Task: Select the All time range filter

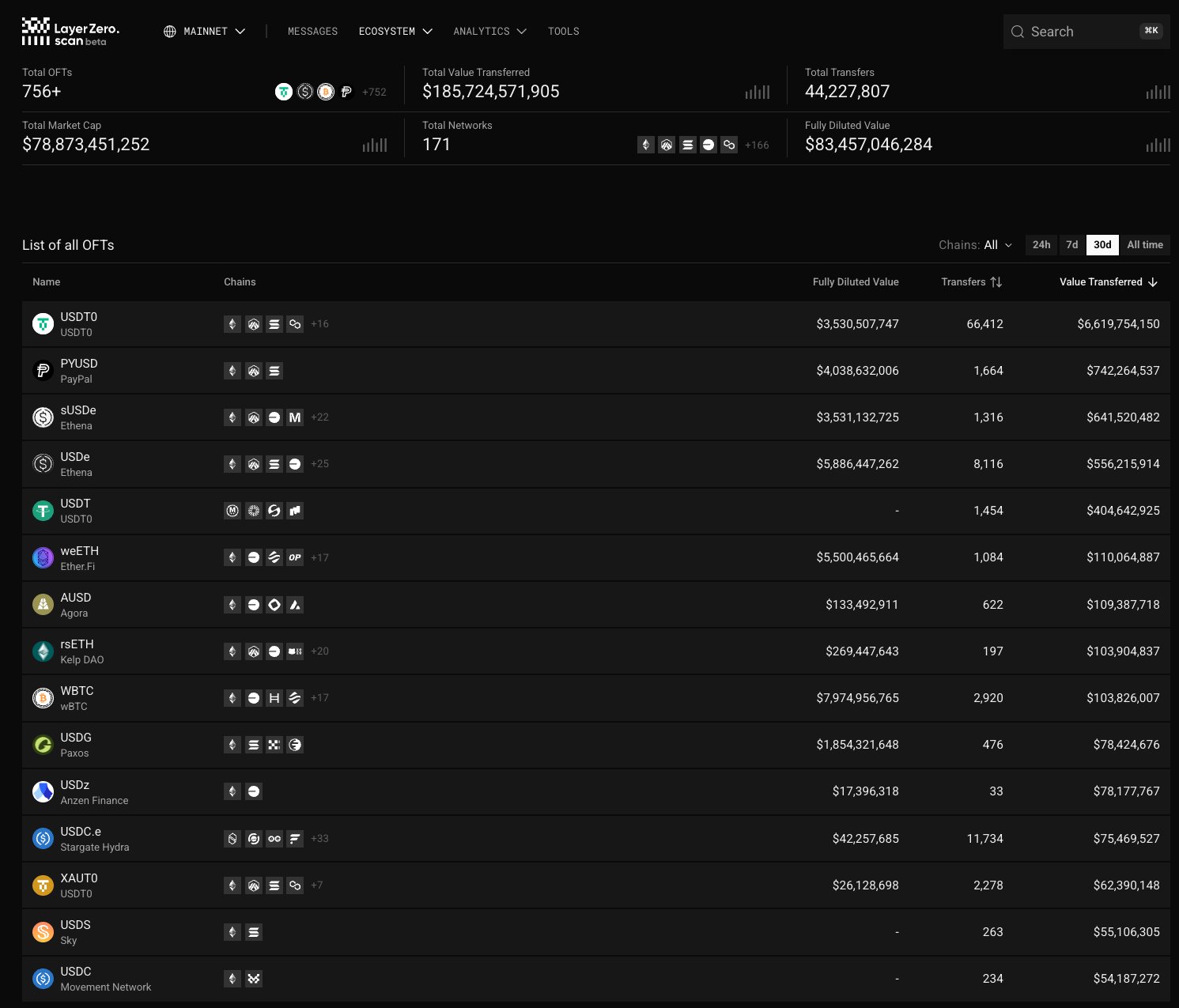Action: coord(1144,245)
